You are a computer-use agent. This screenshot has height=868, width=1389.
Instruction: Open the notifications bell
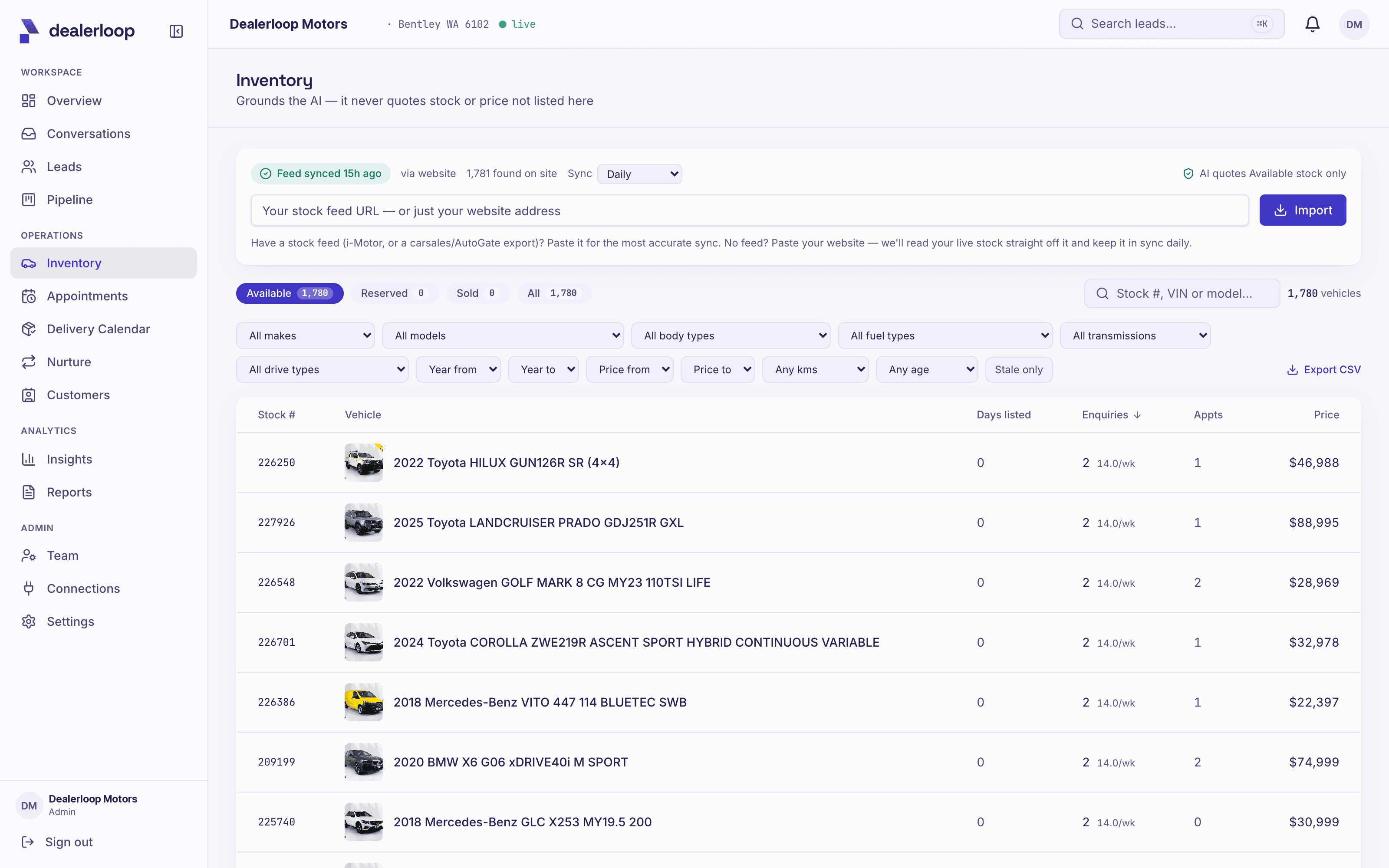click(x=1312, y=24)
